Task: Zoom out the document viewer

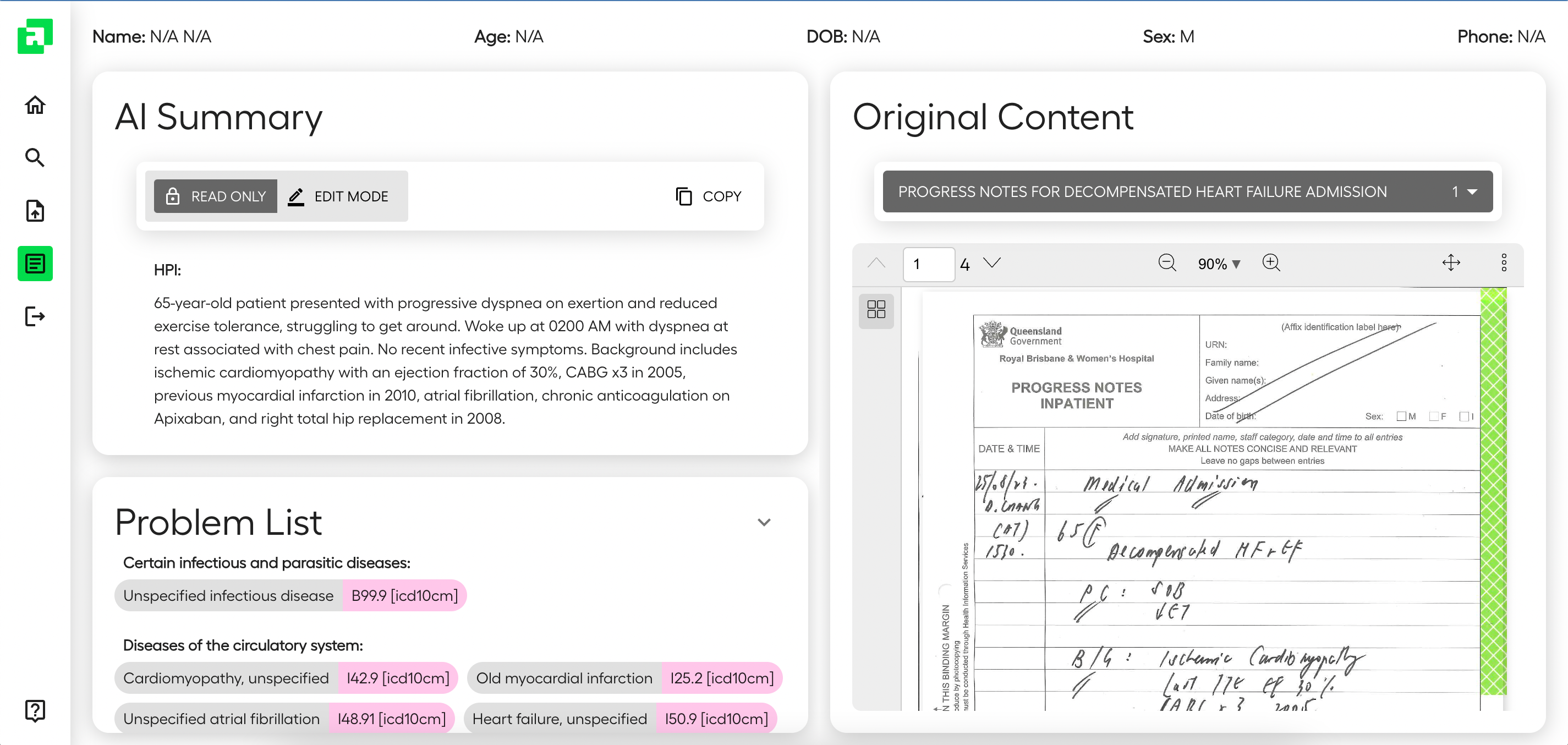Action: tap(1166, 263)
